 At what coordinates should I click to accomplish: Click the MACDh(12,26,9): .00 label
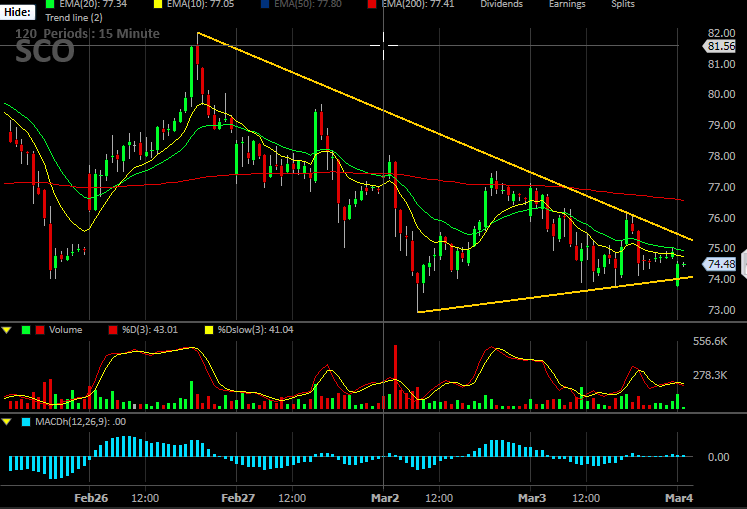pyautogui.click(x=81, y=422)
